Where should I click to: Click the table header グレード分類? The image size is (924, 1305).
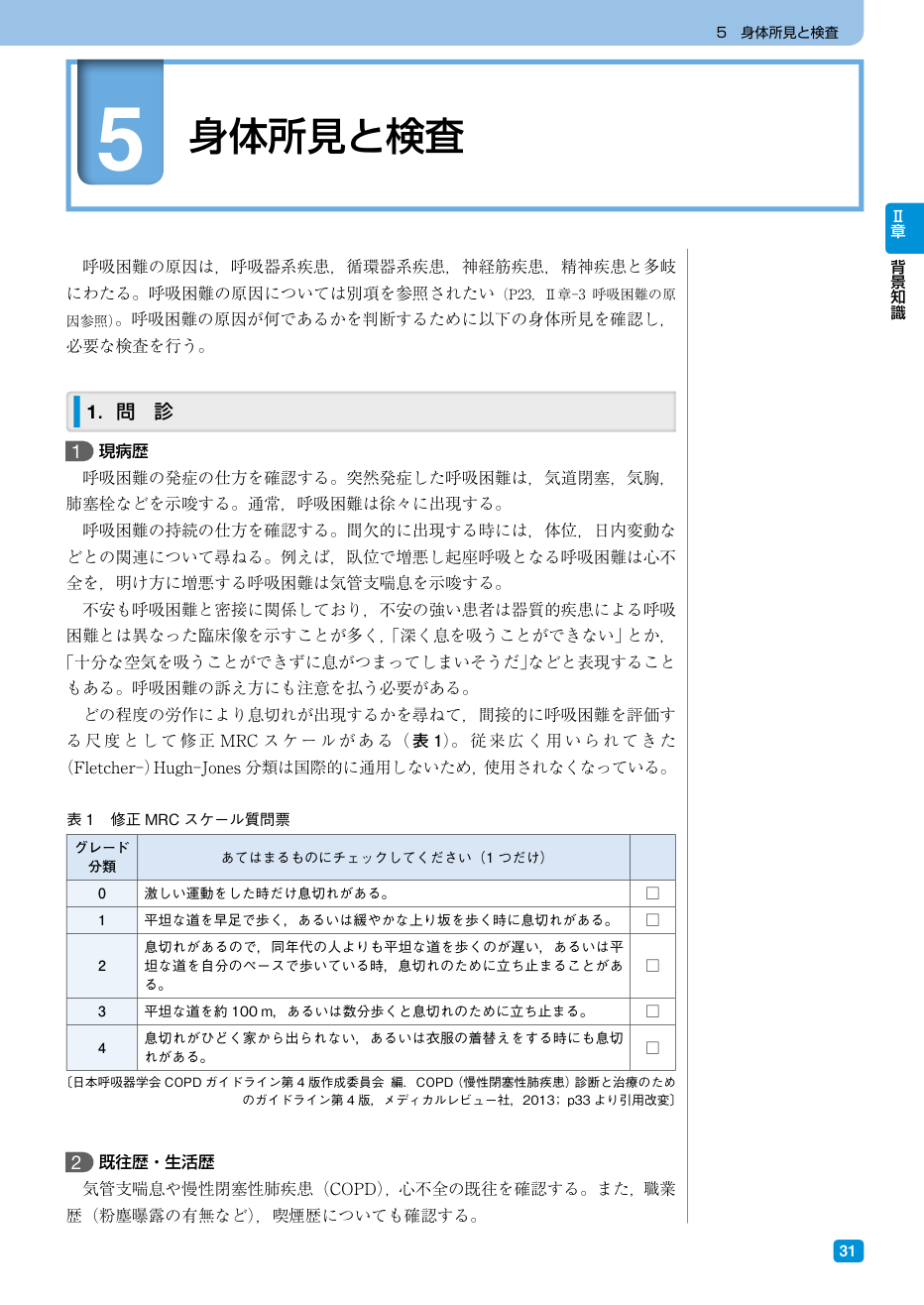coord(102,857)
